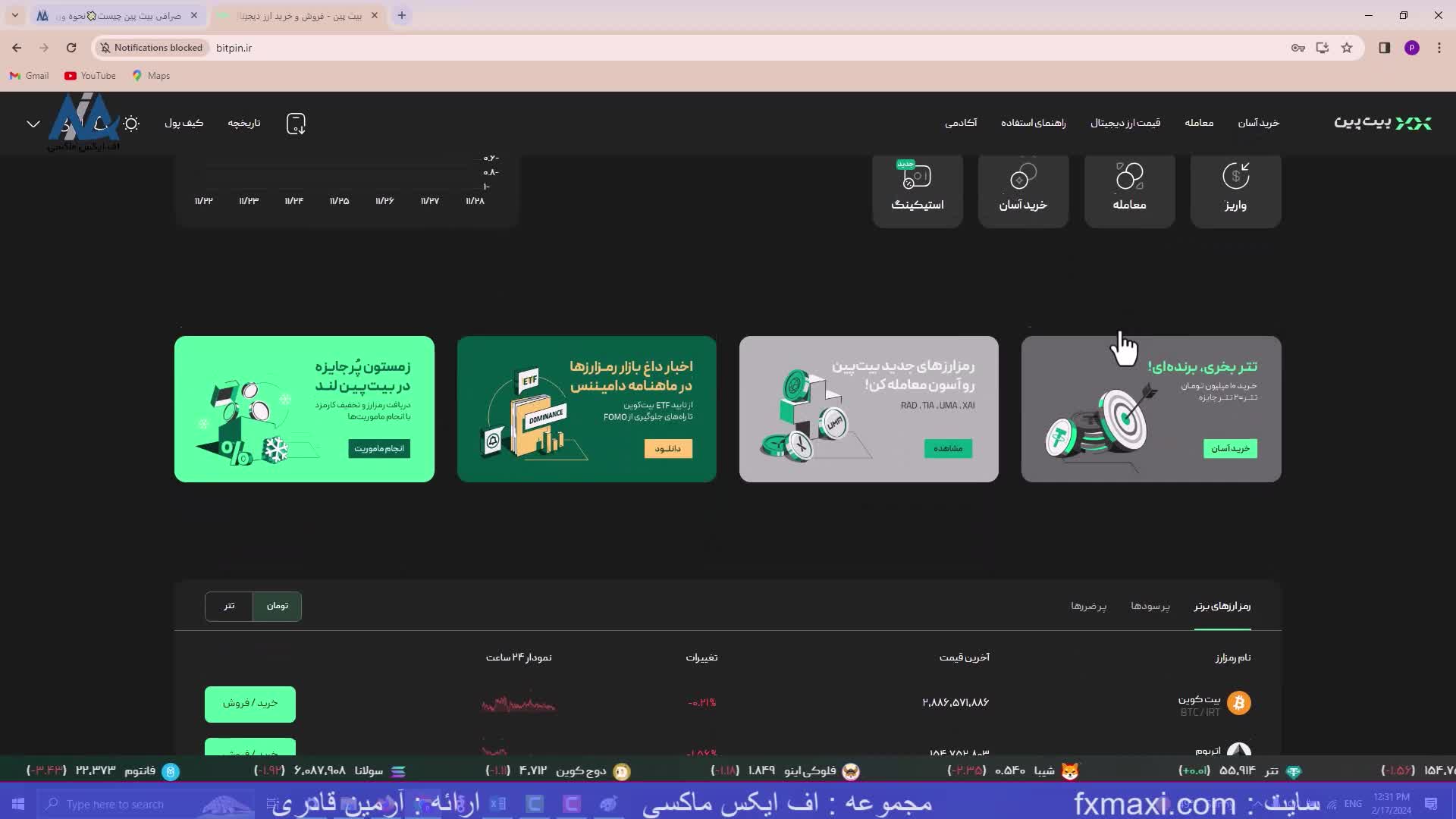Viewport: 1456px width, 819px height.
Task: Click the Bitcoin coin icon in price table
Action: click(x=1239, y=703)
